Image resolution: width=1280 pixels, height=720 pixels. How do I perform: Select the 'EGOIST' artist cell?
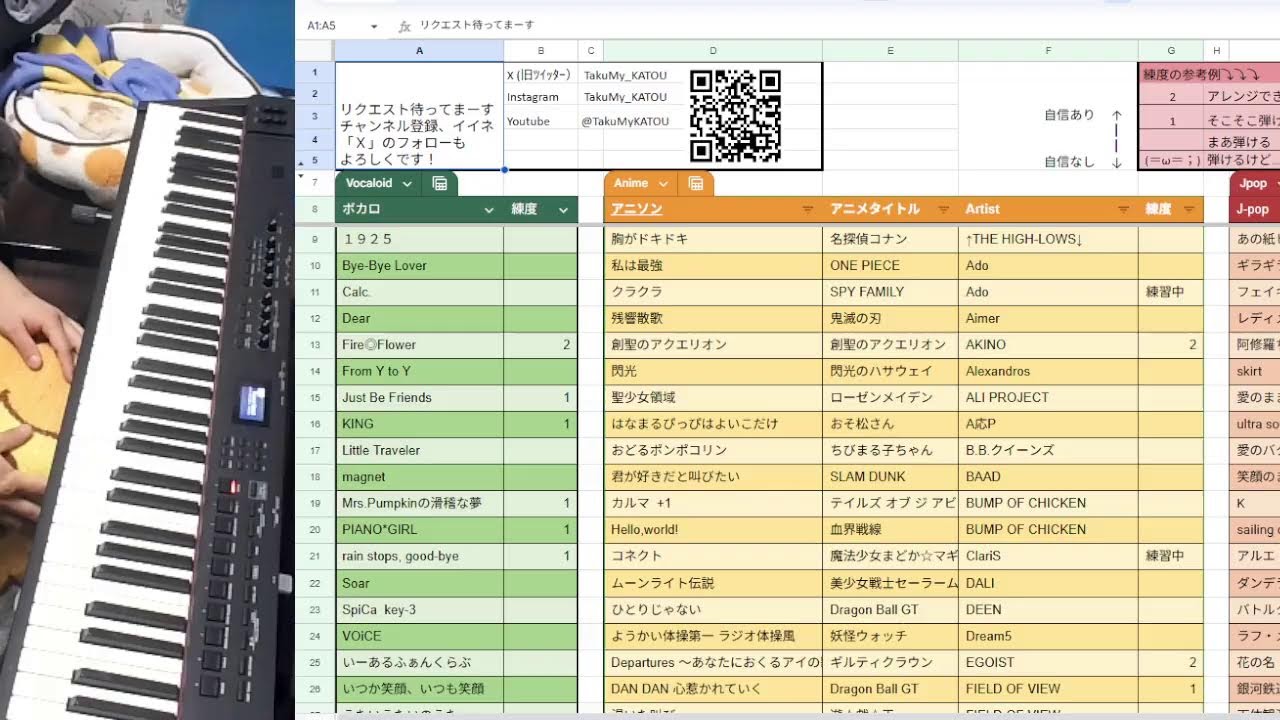point(1048,662)
